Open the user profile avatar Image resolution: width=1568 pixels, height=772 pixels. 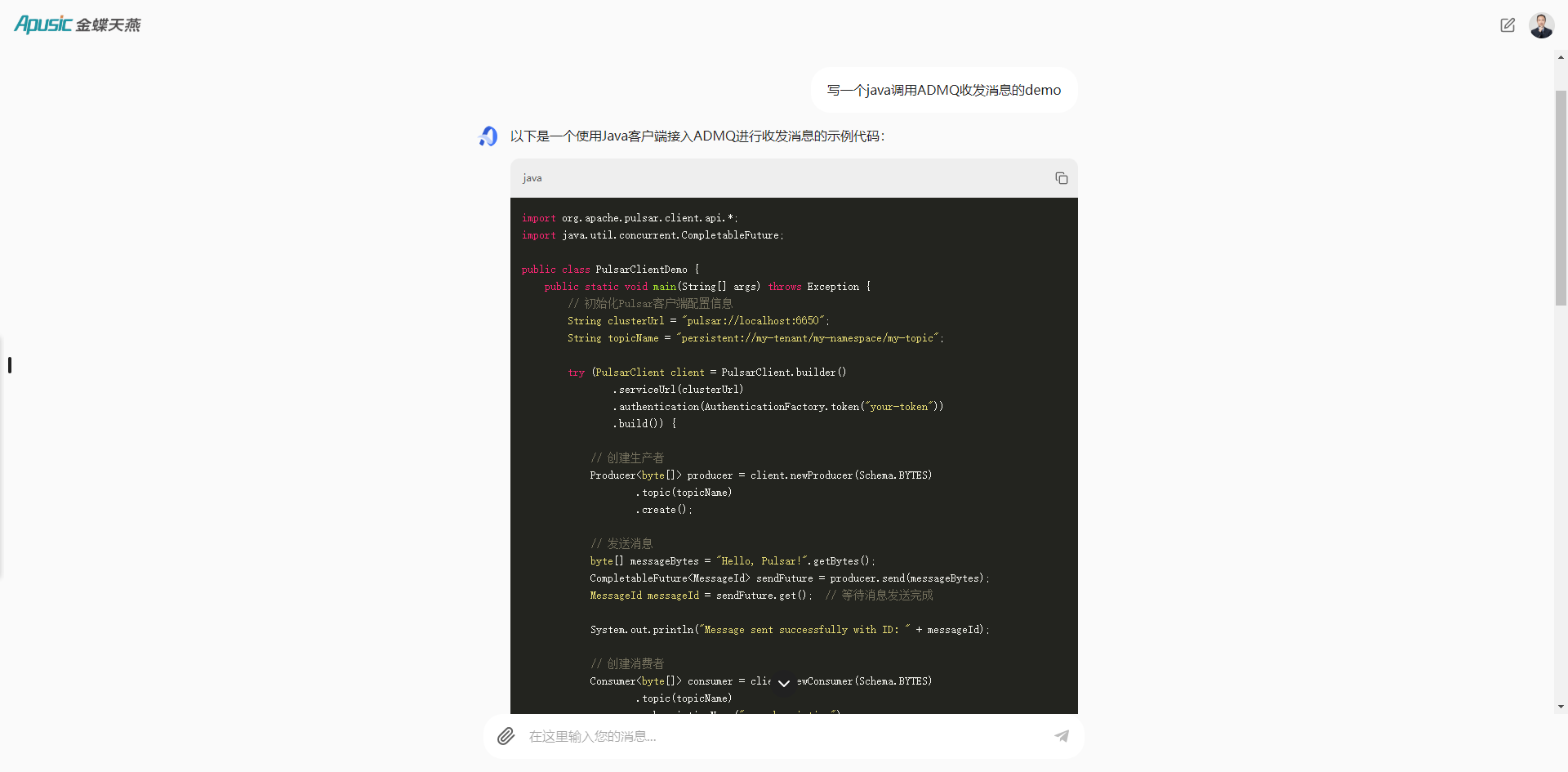pyautogui.click(x=1541, y=25)
